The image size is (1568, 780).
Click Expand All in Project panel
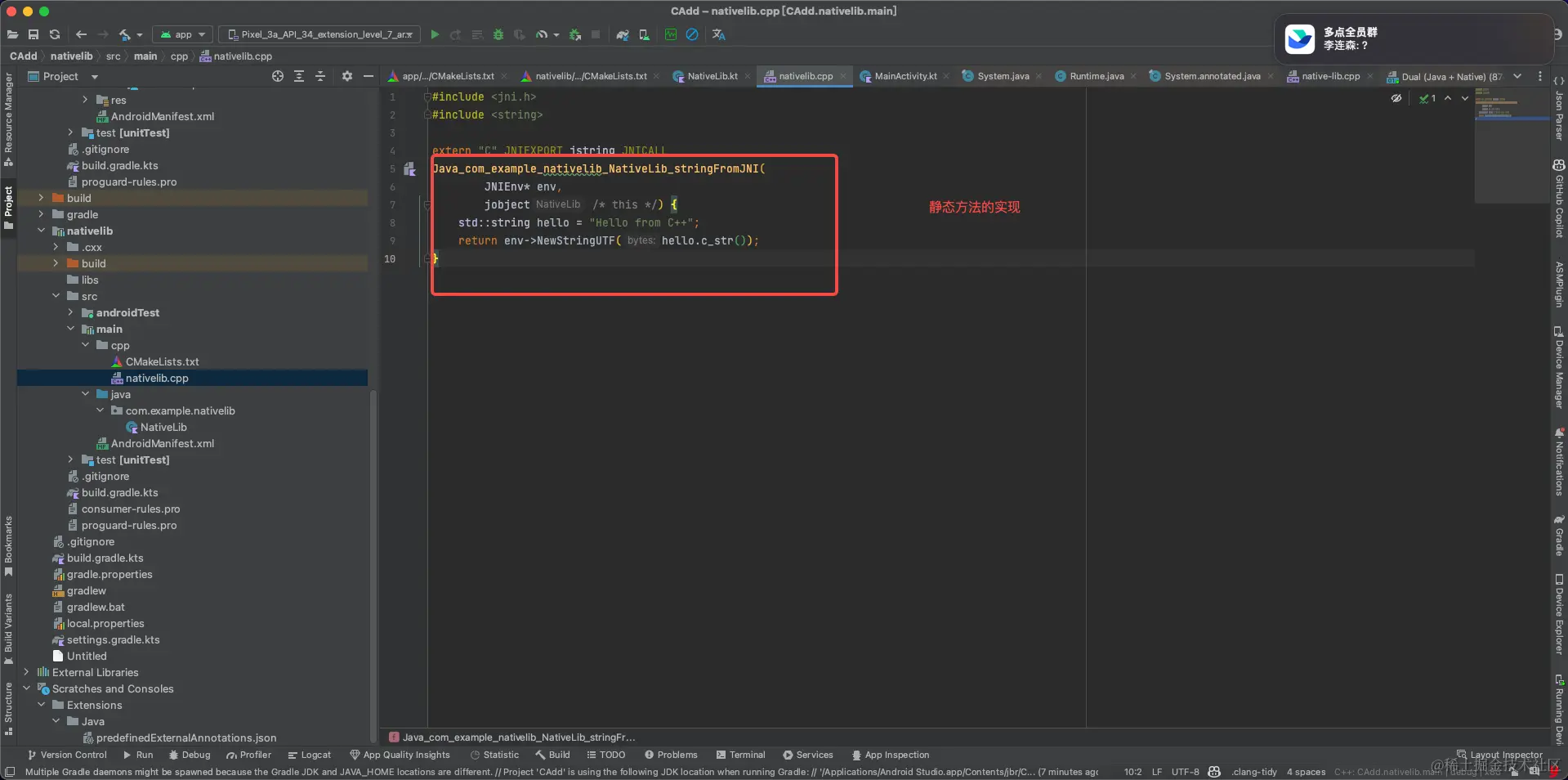click(299, 76)
